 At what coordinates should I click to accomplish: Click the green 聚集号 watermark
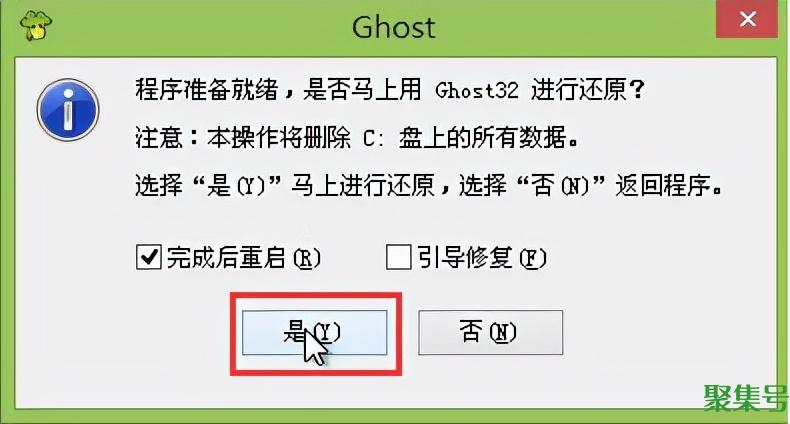tap(745, 398)
